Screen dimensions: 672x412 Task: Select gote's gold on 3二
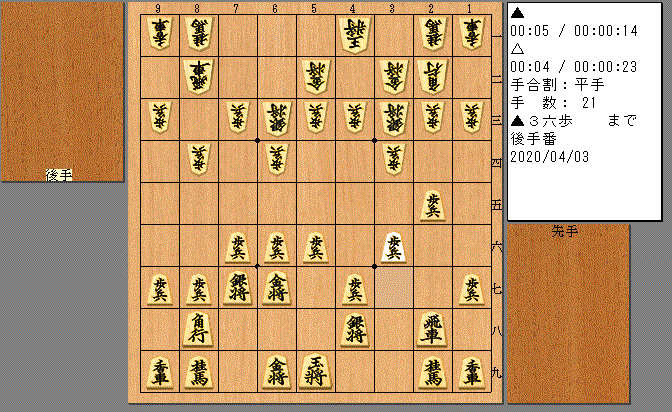point(394,76)
